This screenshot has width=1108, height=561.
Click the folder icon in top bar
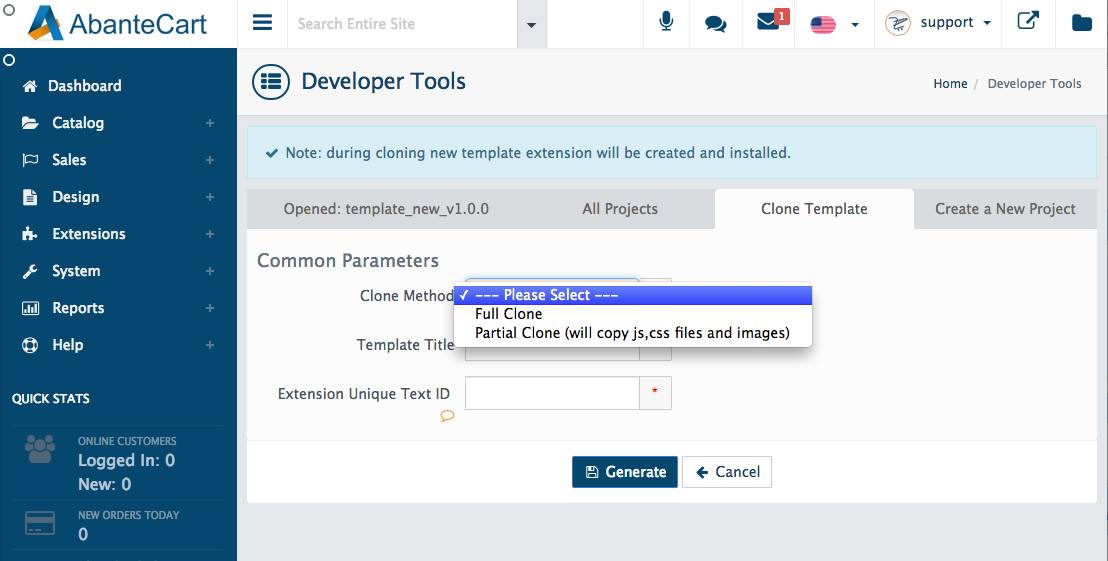[1081, 23]
